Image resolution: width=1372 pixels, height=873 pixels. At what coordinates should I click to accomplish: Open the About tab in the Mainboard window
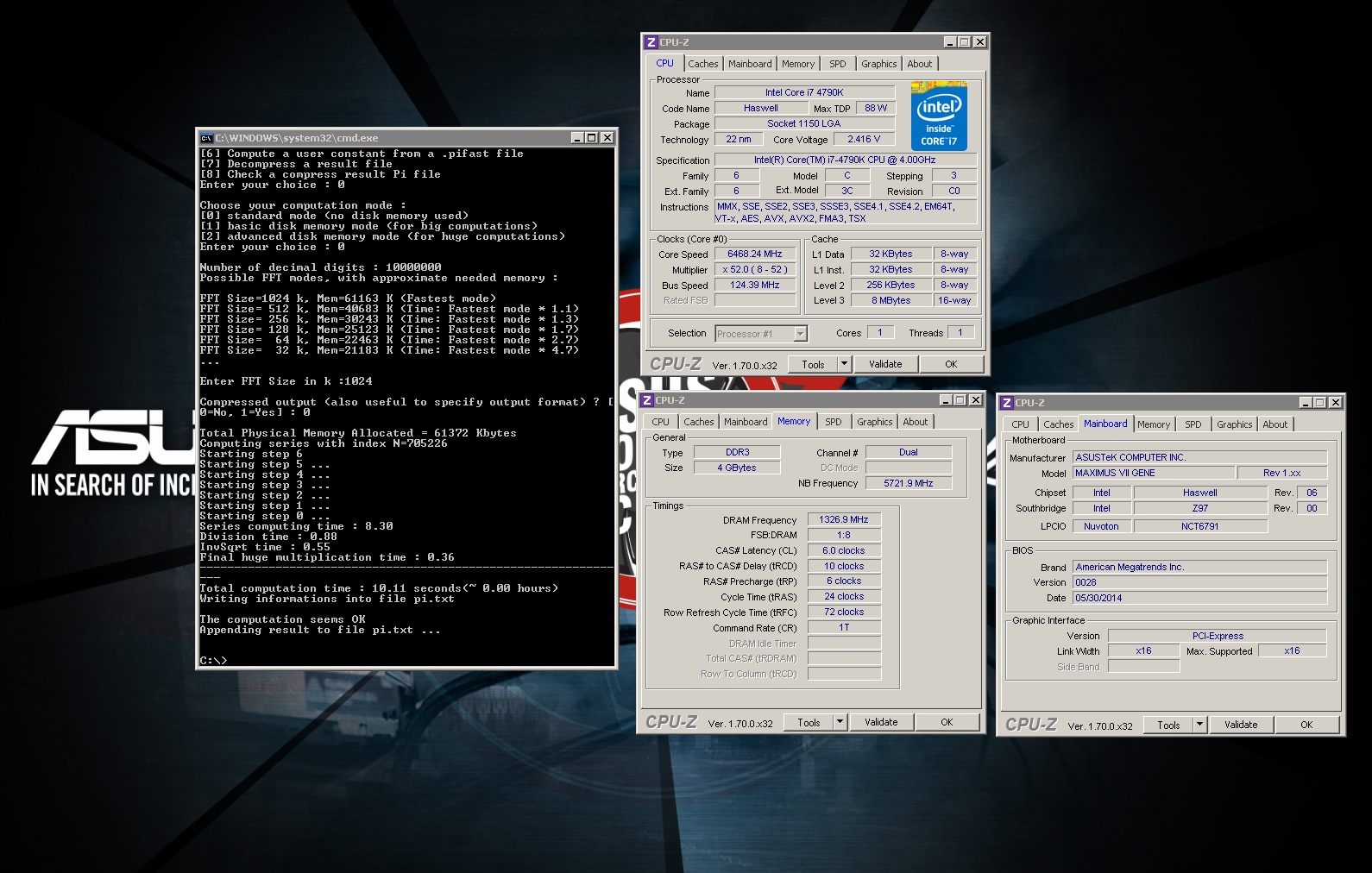1274,424
